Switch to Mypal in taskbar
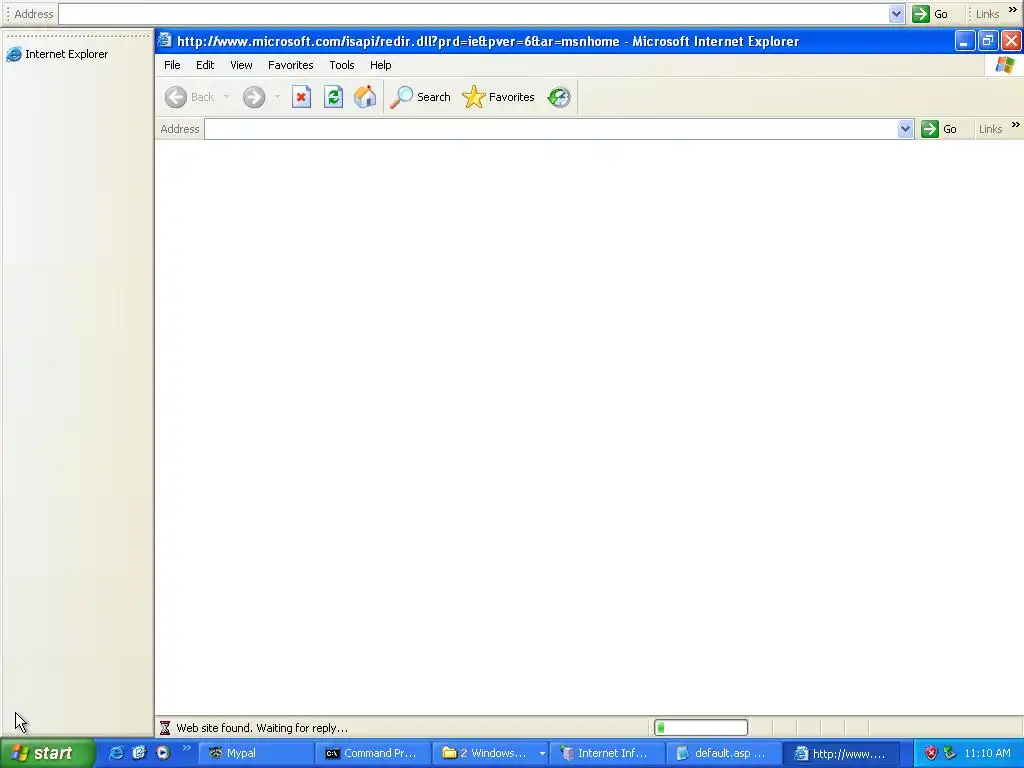 pyautogui.click(x=255, y=753)
